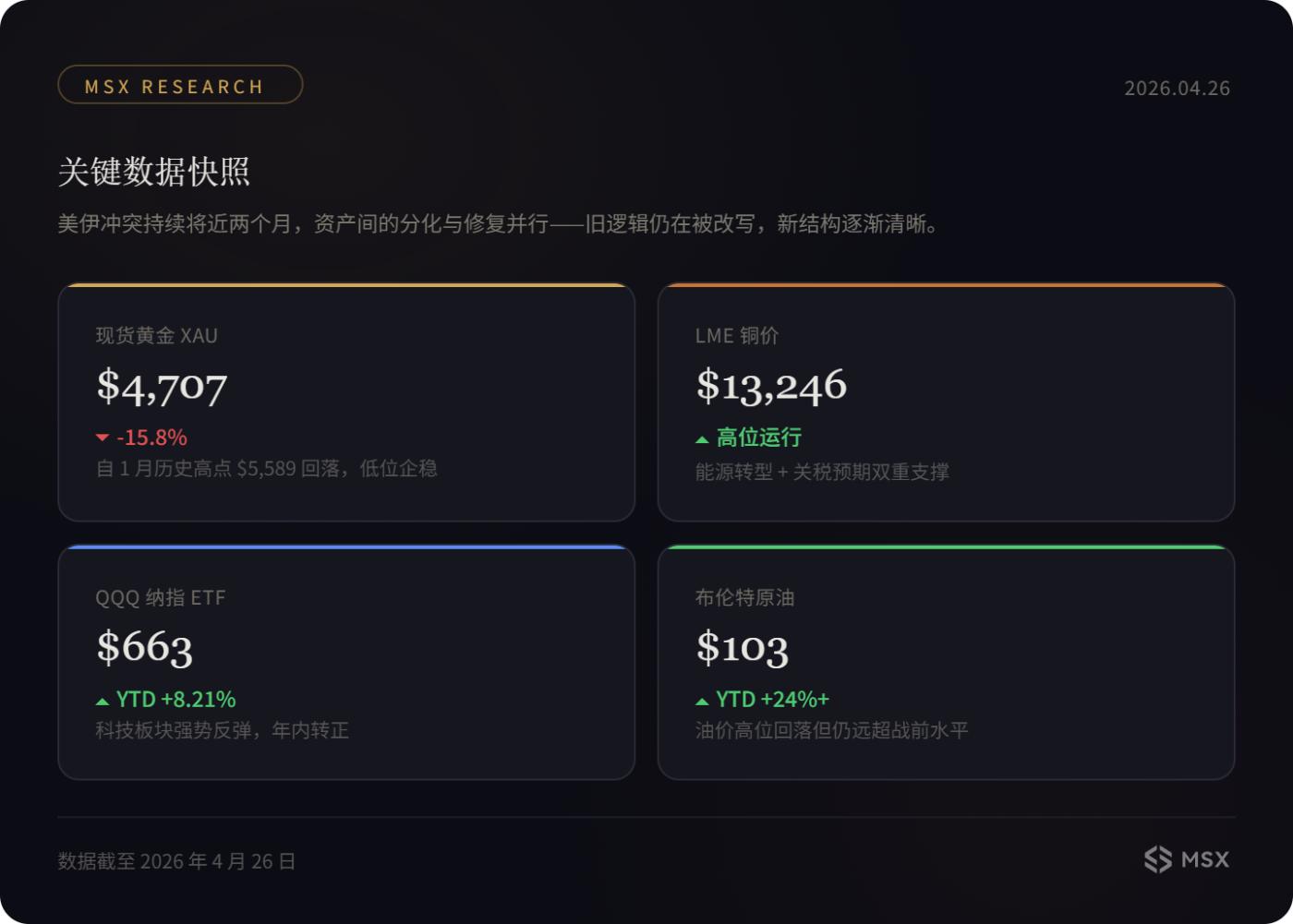Click the green up arrow beside YTD +8.21%
Image resolution: width=1293 pixels, height=924 pixels.
tap(103, 702)
